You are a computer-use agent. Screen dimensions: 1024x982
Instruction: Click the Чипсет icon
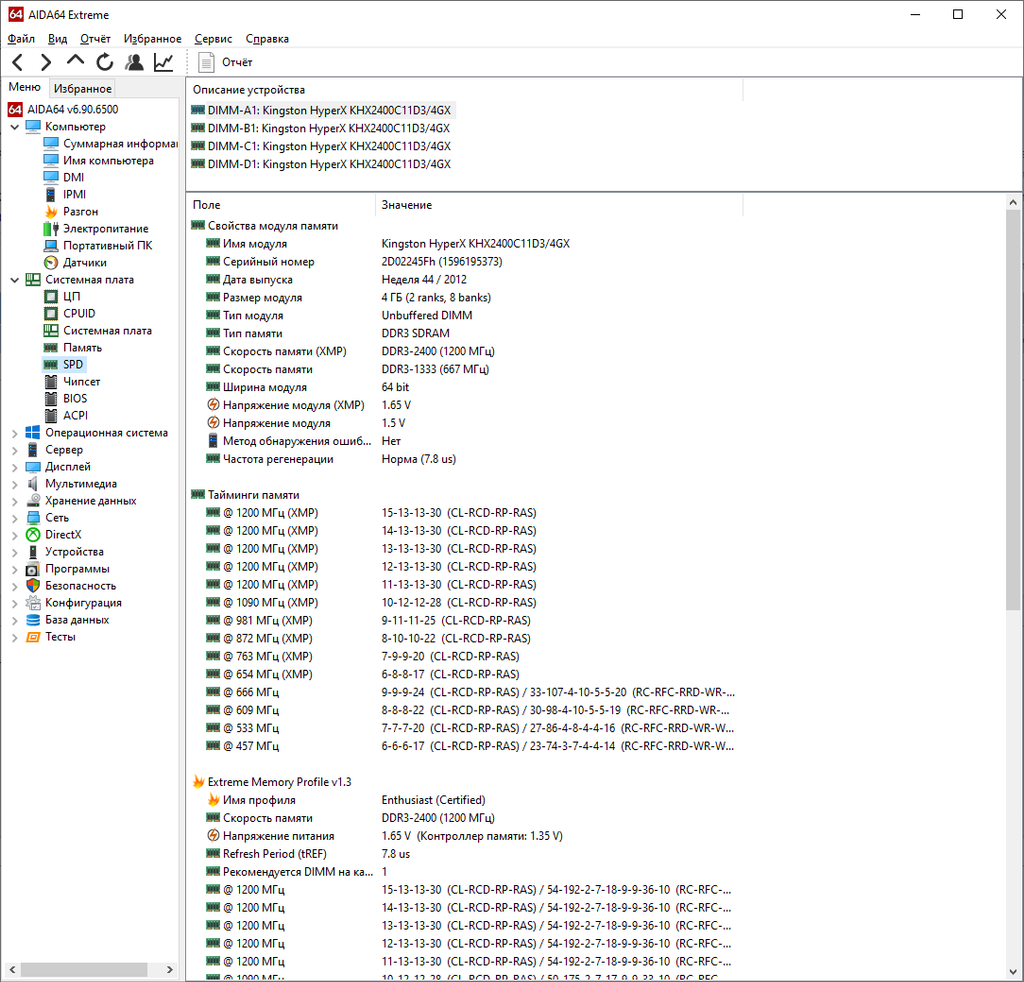pyautogui.click(x=51, y=381)
